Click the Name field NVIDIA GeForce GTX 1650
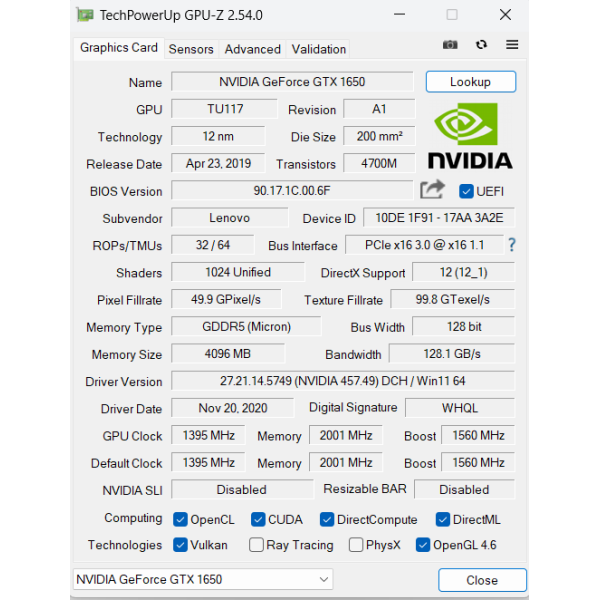This screenshot has width=600, height=600. click(292, 82)
